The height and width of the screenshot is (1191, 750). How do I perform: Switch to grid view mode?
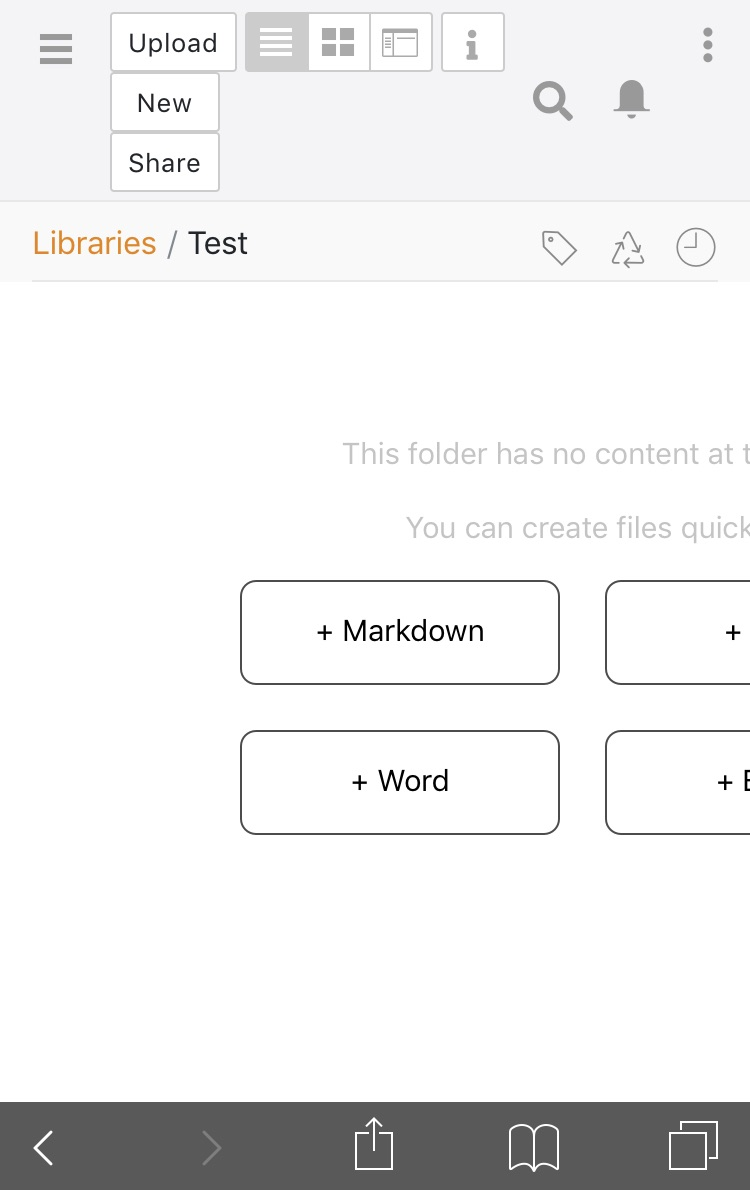338,42
